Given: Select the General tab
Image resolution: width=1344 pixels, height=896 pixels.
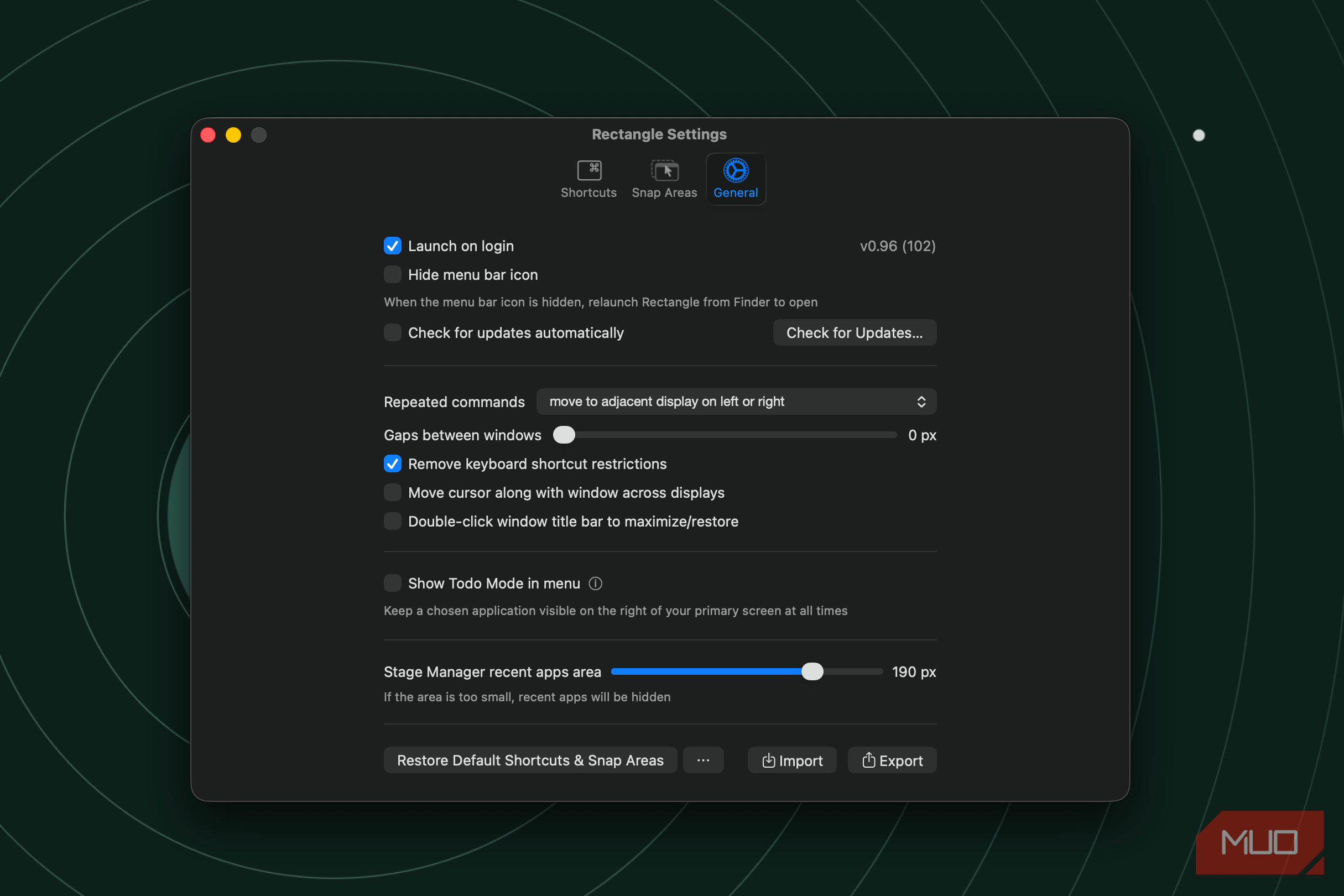Looking at the screenshot, I should pos(736,179).
